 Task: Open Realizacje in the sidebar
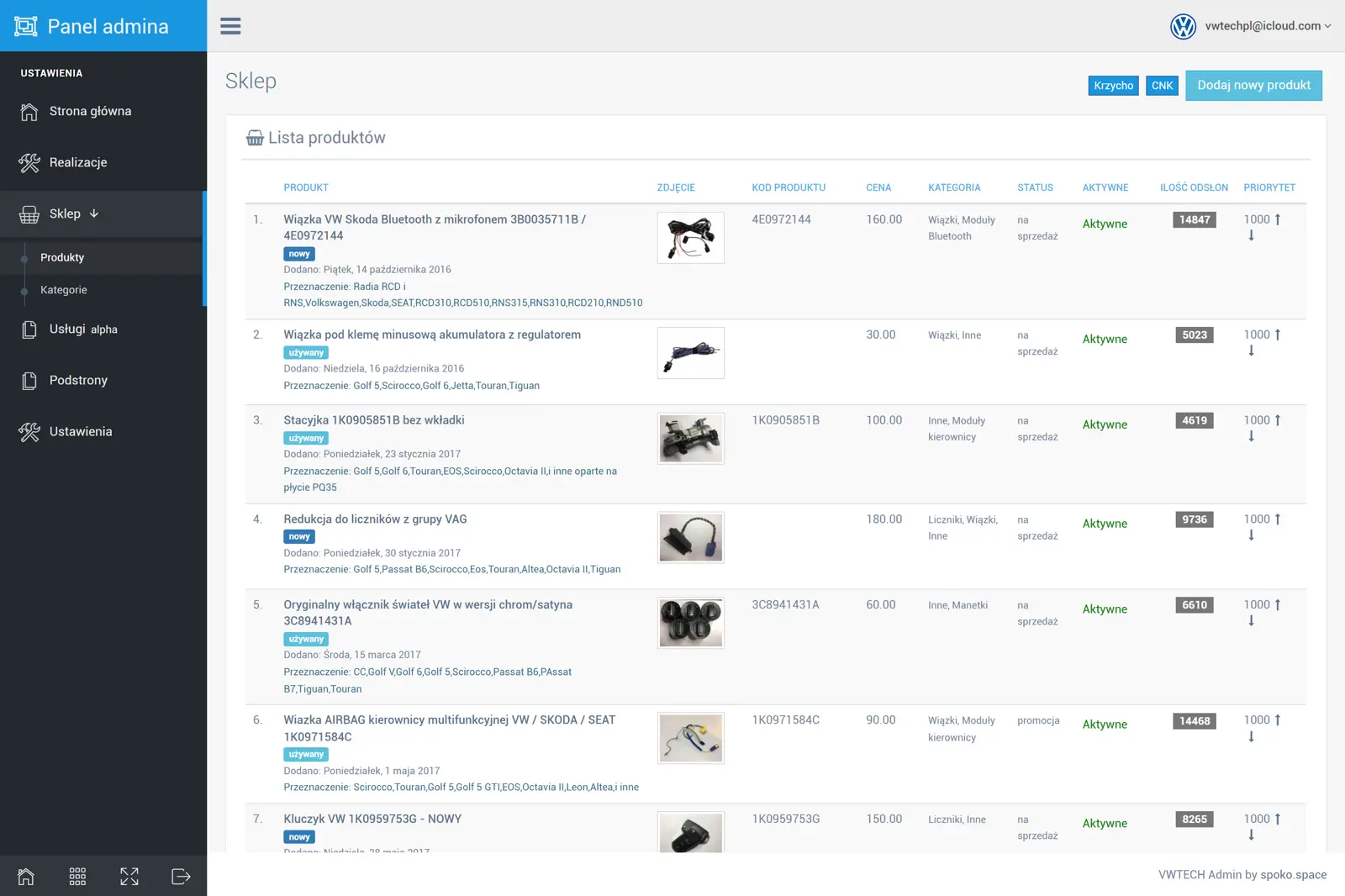click(78, 162)
